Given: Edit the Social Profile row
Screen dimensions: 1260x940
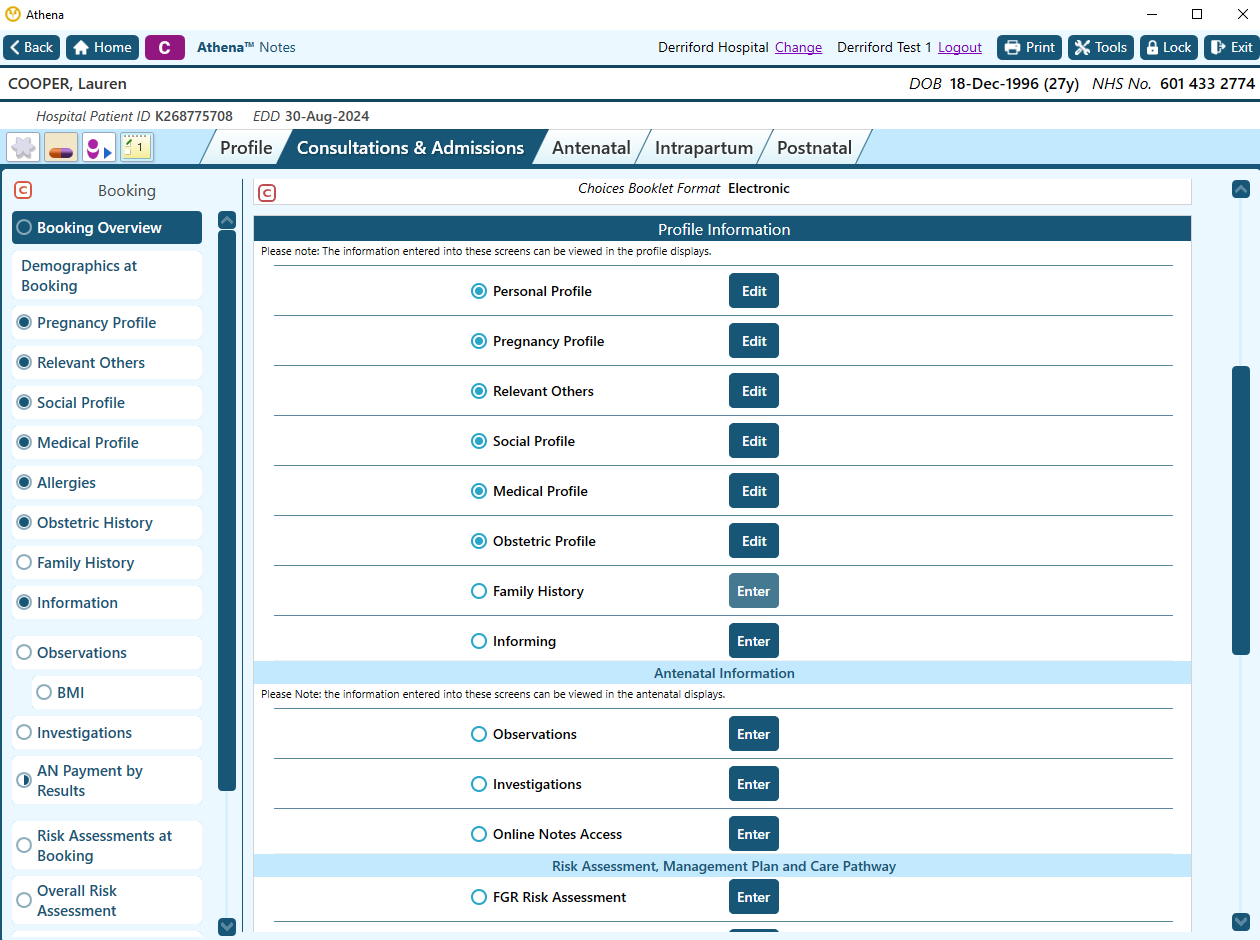Looking at the screenshot, I should 754,441.
